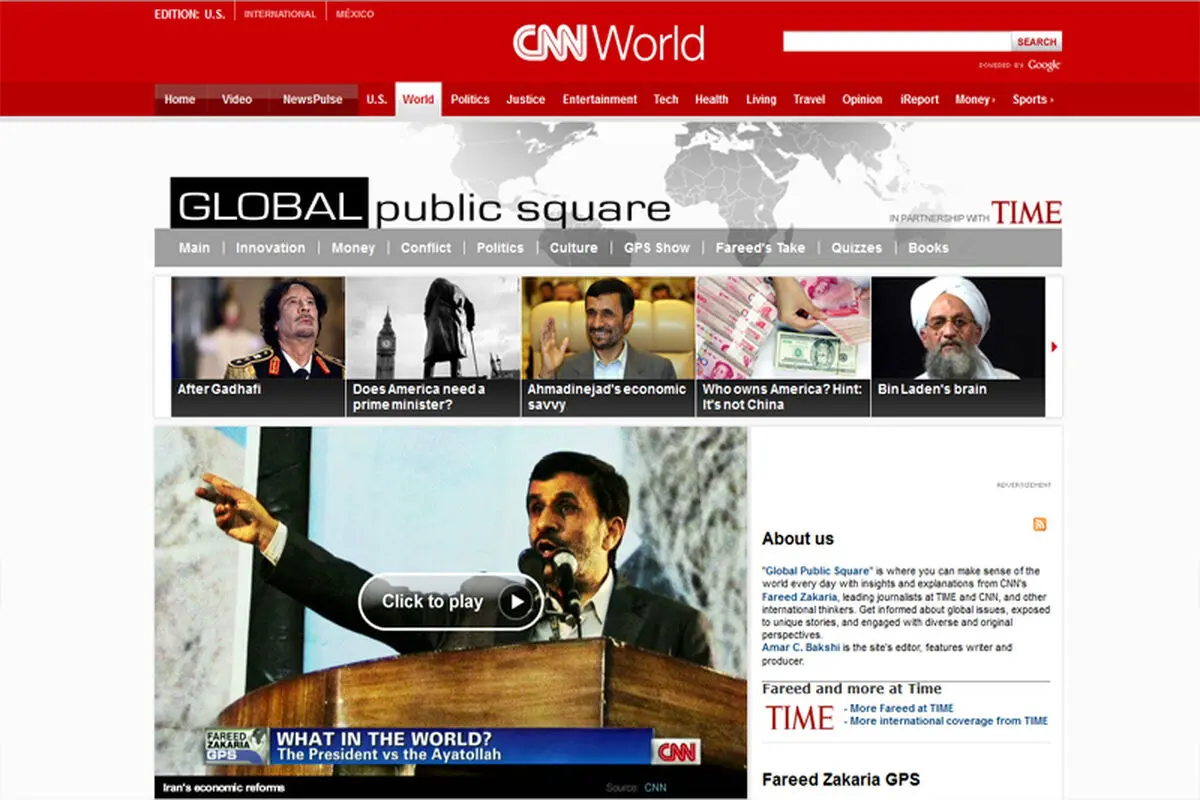Click the search input field
Image resolution: width=1200 pixels, height=800 pixels.
(x=897, y=42)
